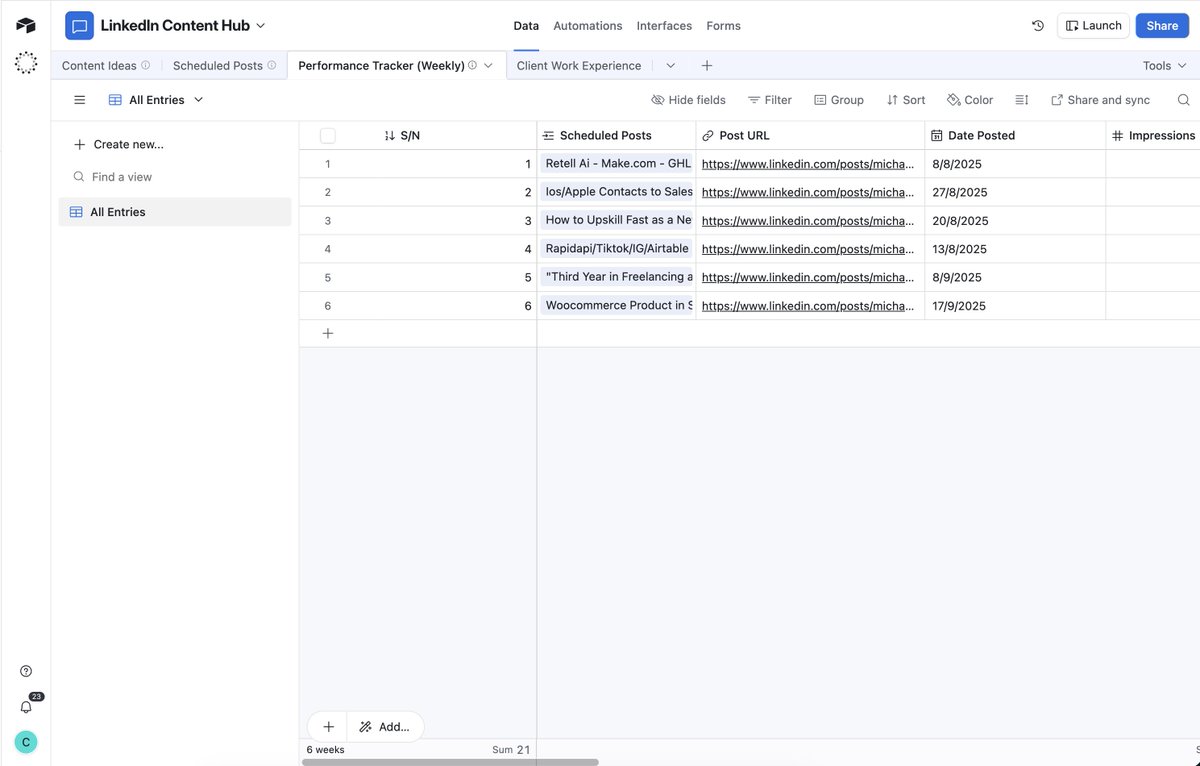Screen dimensions: 1200x766
Task: Switch to the Data tab
Action: click(526, 26)
